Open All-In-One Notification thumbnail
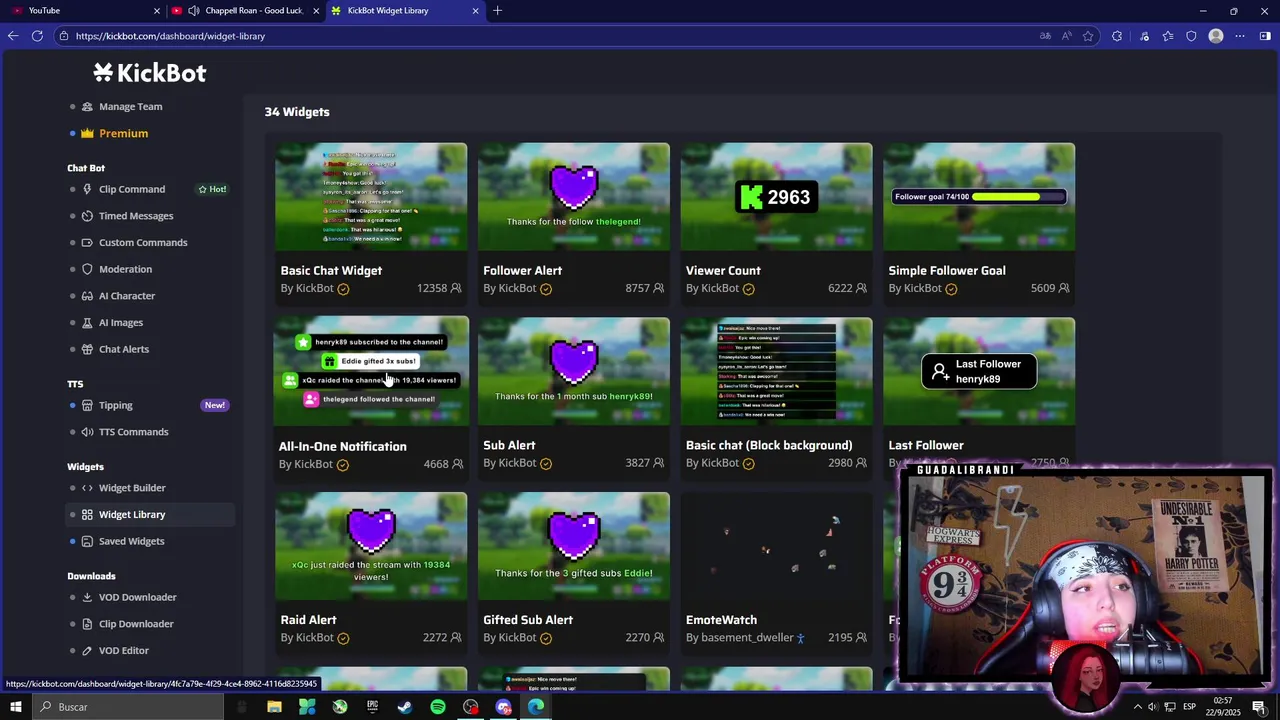Screen dimensions: 1280x720 (x=371, y=372)
